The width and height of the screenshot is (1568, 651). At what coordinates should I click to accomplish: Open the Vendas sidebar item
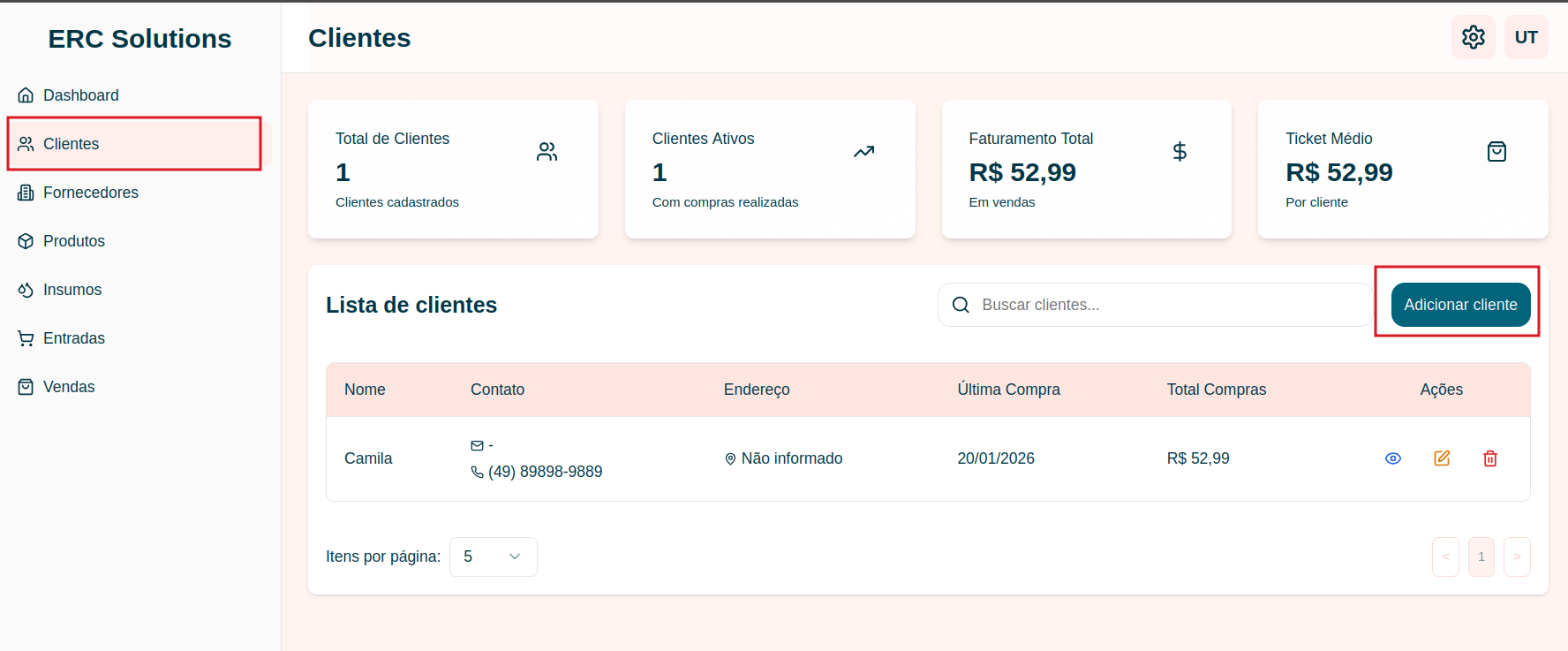69,387
